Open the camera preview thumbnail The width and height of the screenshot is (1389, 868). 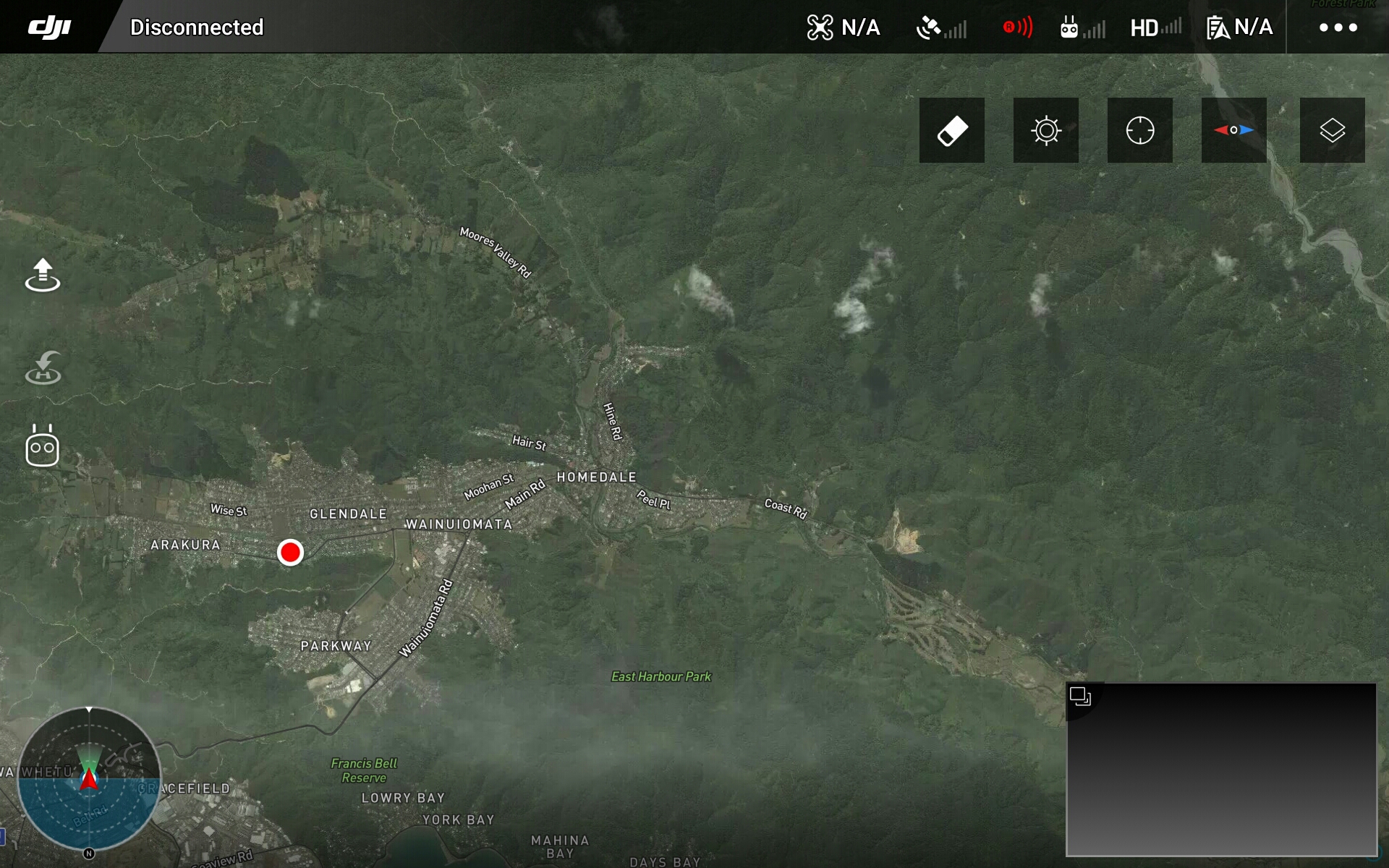coord(1221,770)
